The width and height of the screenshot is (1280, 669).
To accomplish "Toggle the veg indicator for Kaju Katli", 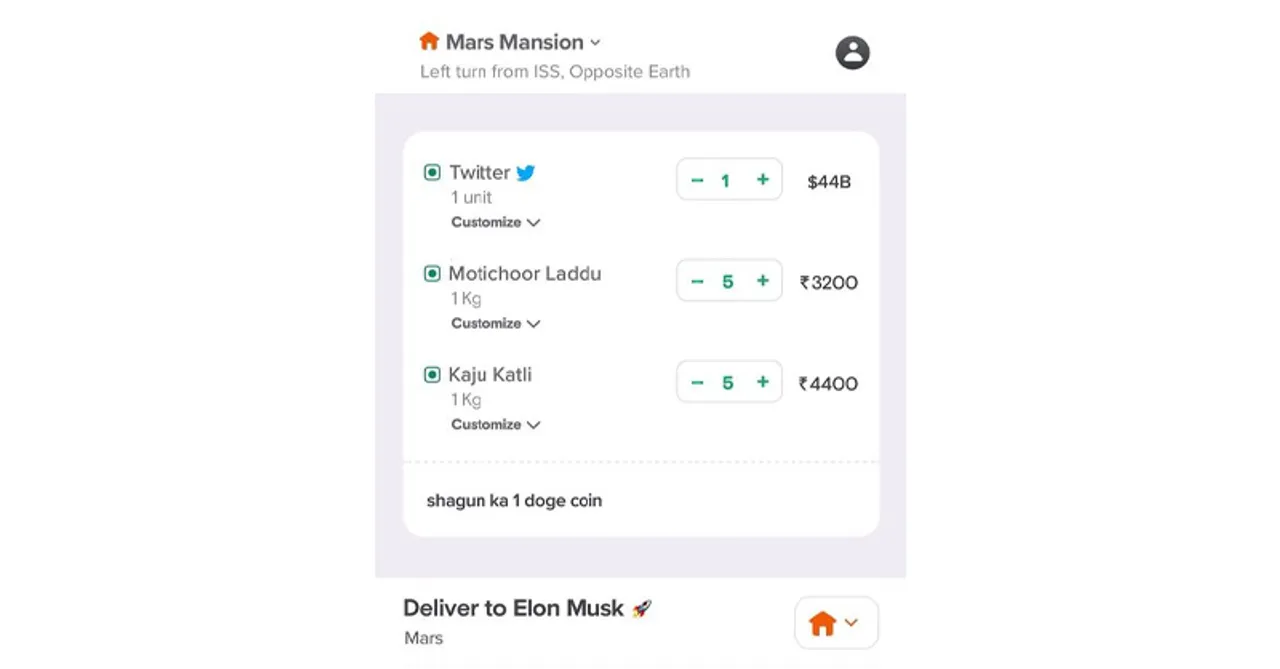I will pyautogui.click(x=431, y=374).
